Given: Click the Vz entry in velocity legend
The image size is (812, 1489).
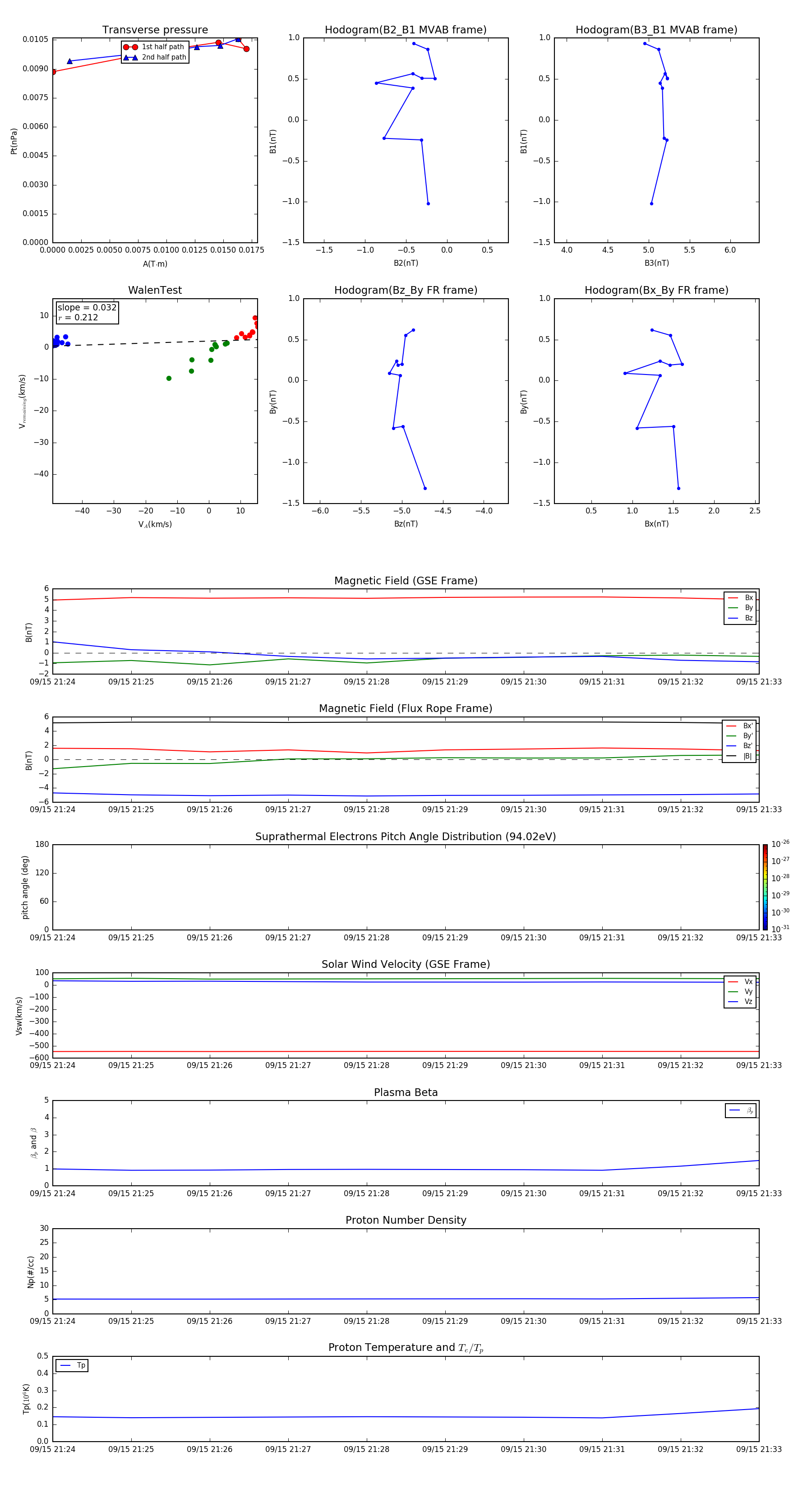Looking at the screenshot, I should pos(740,1002).
